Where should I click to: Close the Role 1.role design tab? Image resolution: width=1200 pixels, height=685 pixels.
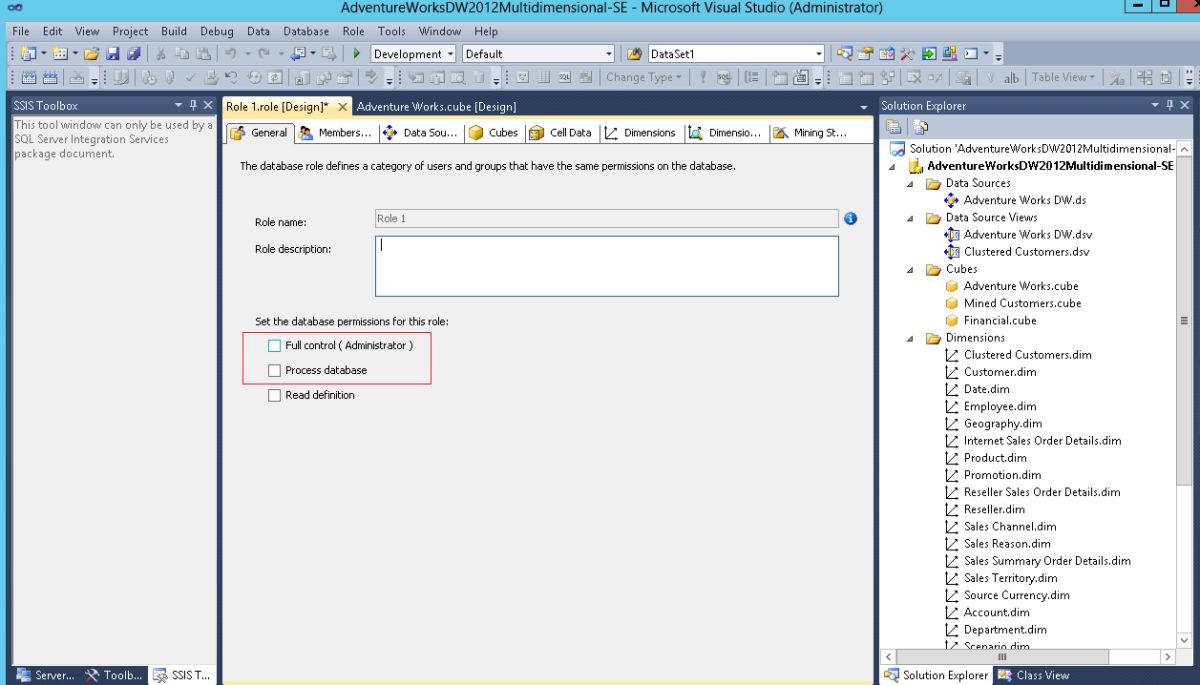[x=342, y=106]
